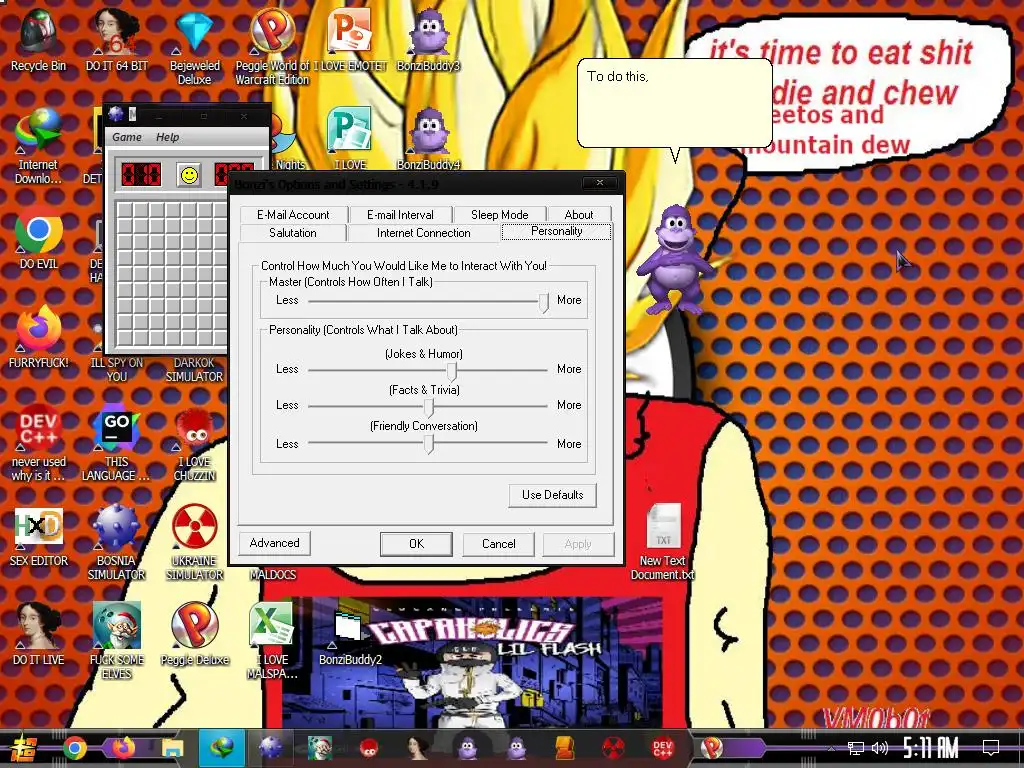Launch Peggle Deluxe from the desktop
Screen dimensions: 1024x768
pos(195,633)
